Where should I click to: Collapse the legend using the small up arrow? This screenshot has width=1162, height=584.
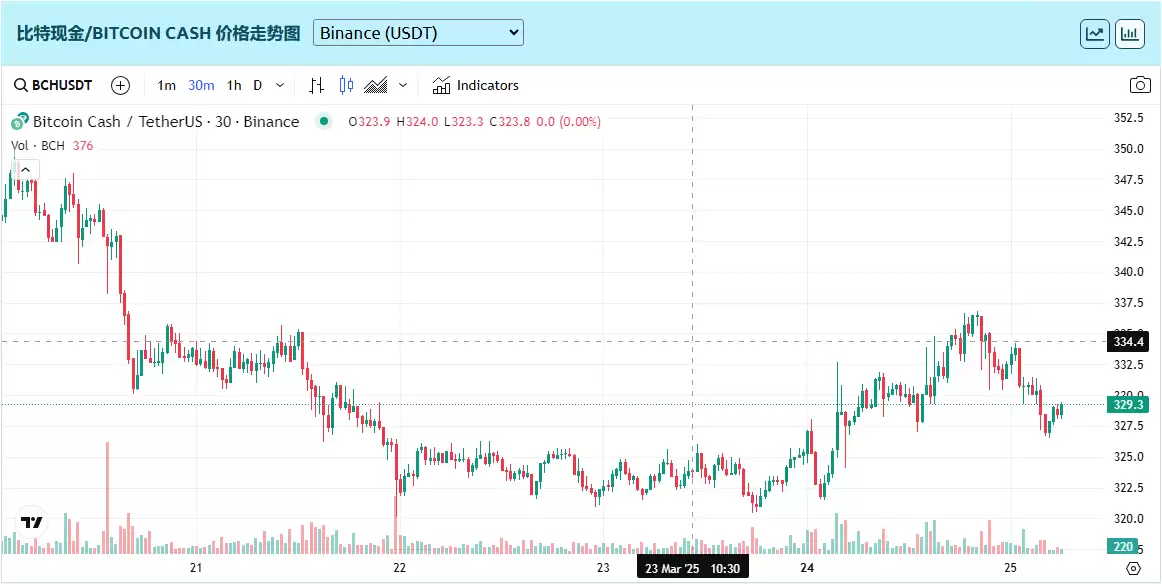[x=24, y=169]
